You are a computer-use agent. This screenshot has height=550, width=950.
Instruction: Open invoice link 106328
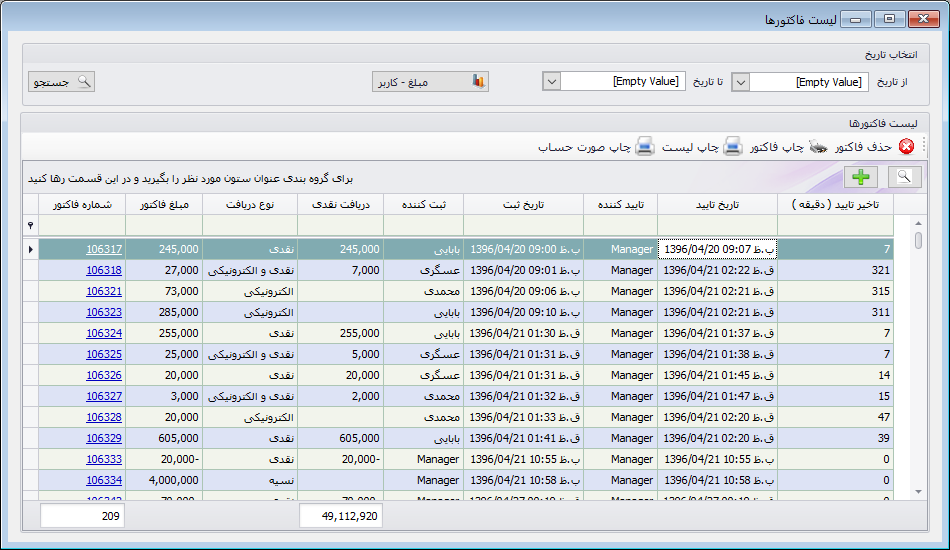point(104,417)
